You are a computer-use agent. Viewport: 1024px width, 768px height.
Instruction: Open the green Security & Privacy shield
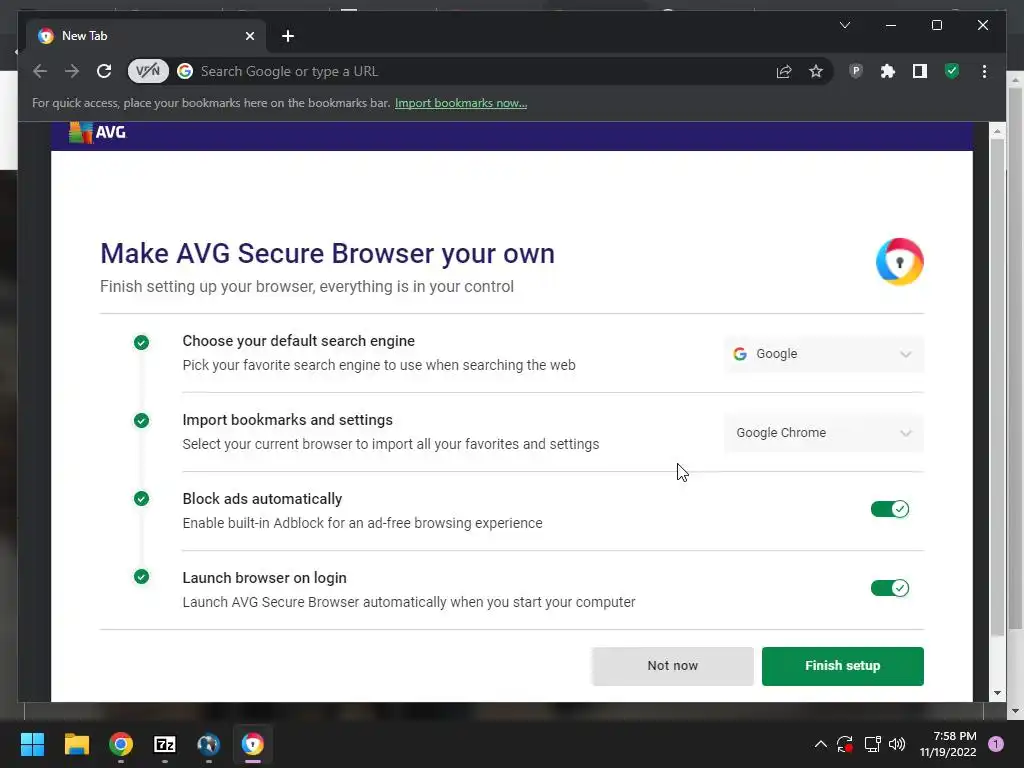click(x=952, y=71)
